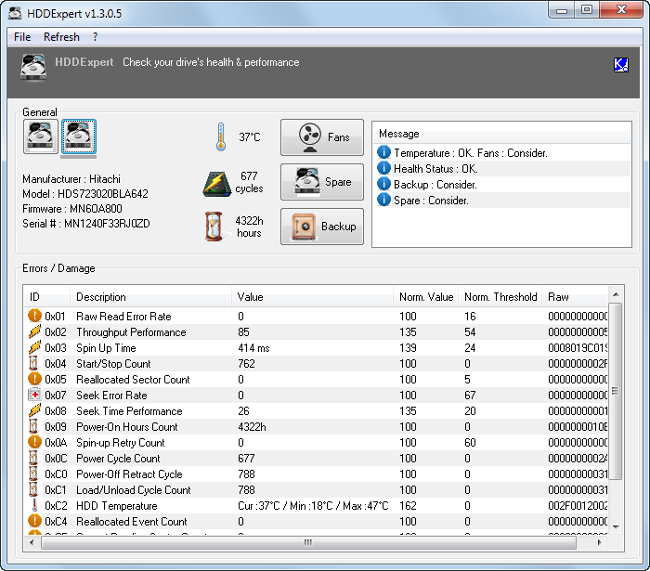Select the Reallocated Sector Count row
This screenshot has height=571, width=650.
click(x=317, y=379)
